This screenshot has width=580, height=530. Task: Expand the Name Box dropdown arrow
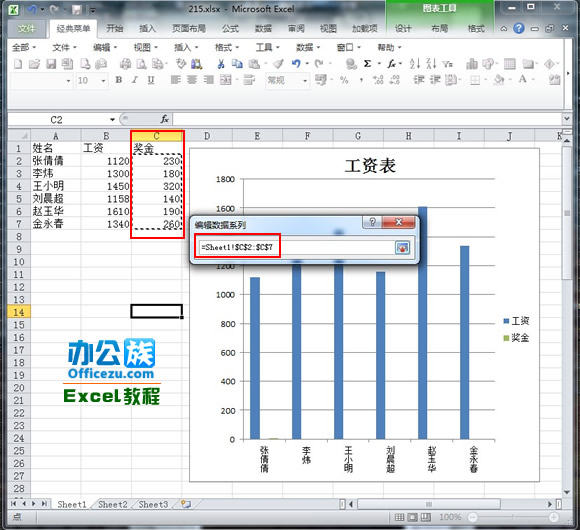tap(112, 119)
